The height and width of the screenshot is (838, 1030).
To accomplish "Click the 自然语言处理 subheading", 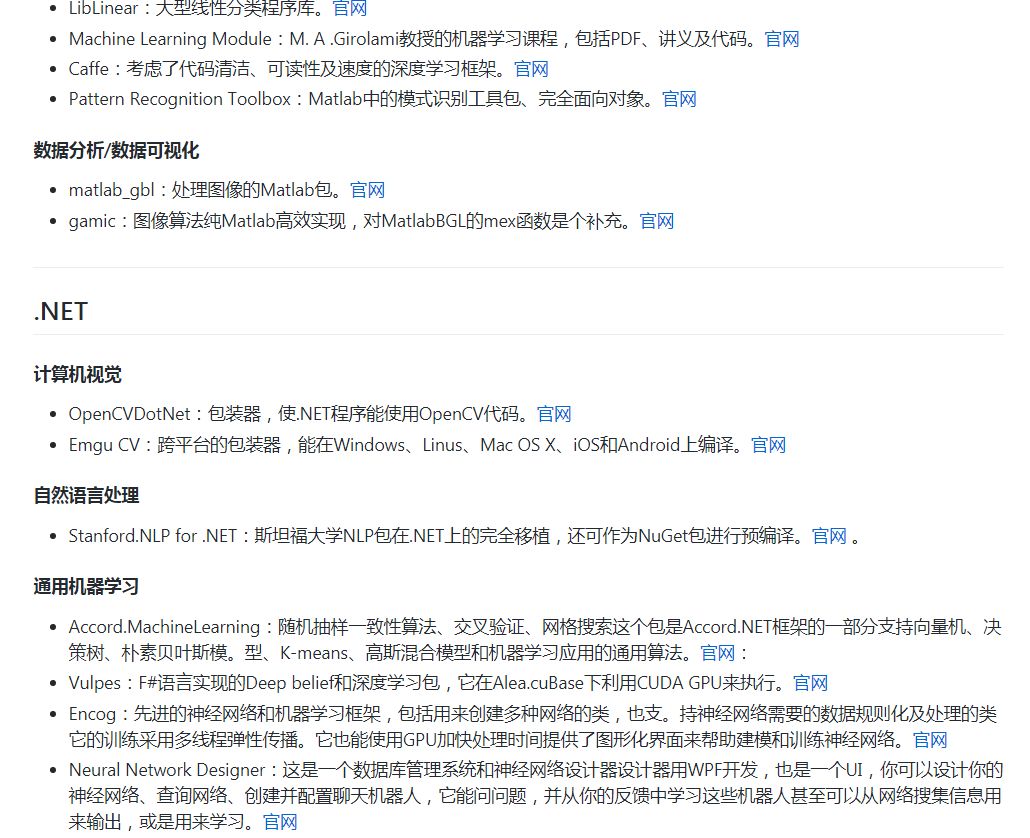I will tap(86, 495).
